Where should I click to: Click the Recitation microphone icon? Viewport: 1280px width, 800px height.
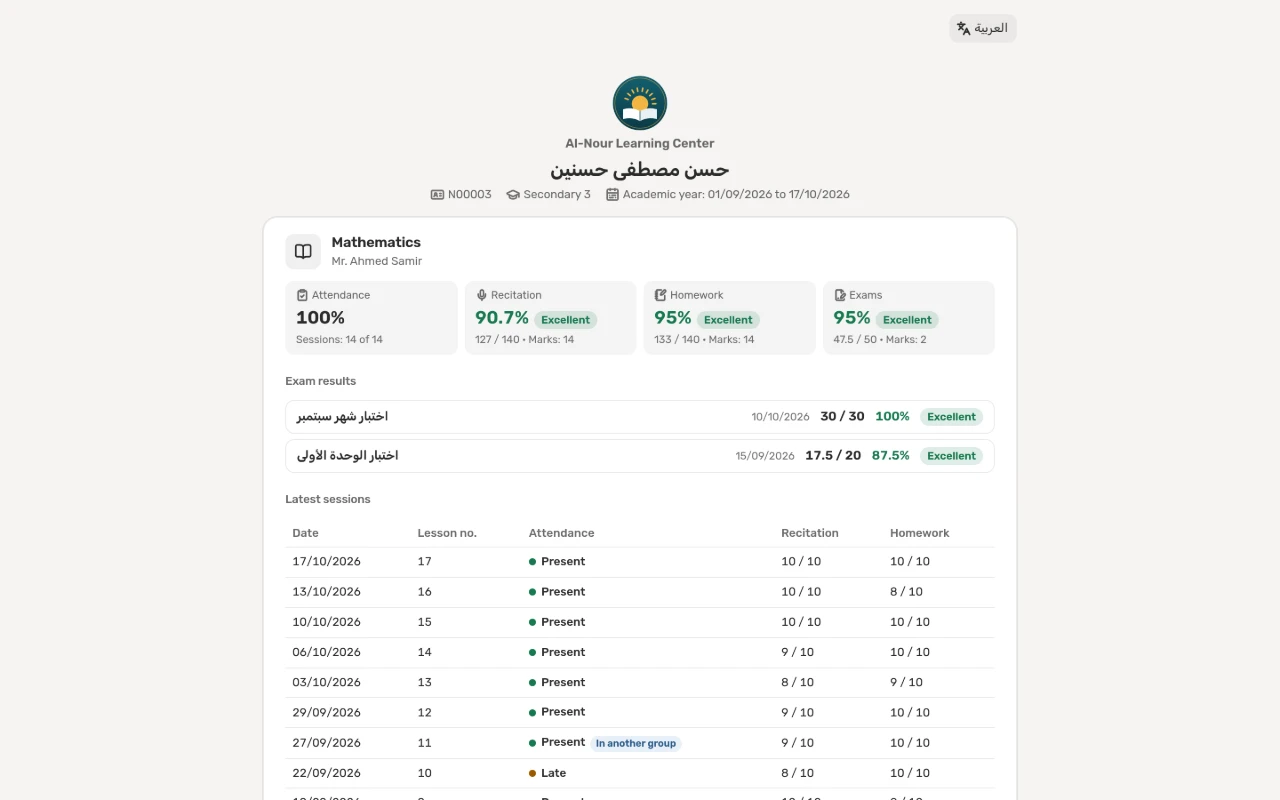pyautogui.click(x=481, y=295)
